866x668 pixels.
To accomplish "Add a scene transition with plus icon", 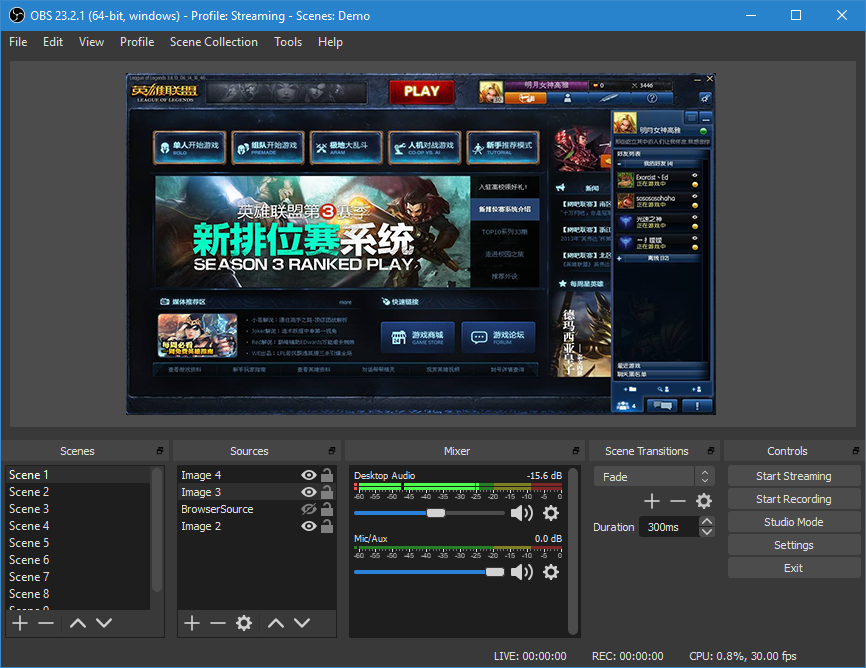I will click(x=652, y=501).
